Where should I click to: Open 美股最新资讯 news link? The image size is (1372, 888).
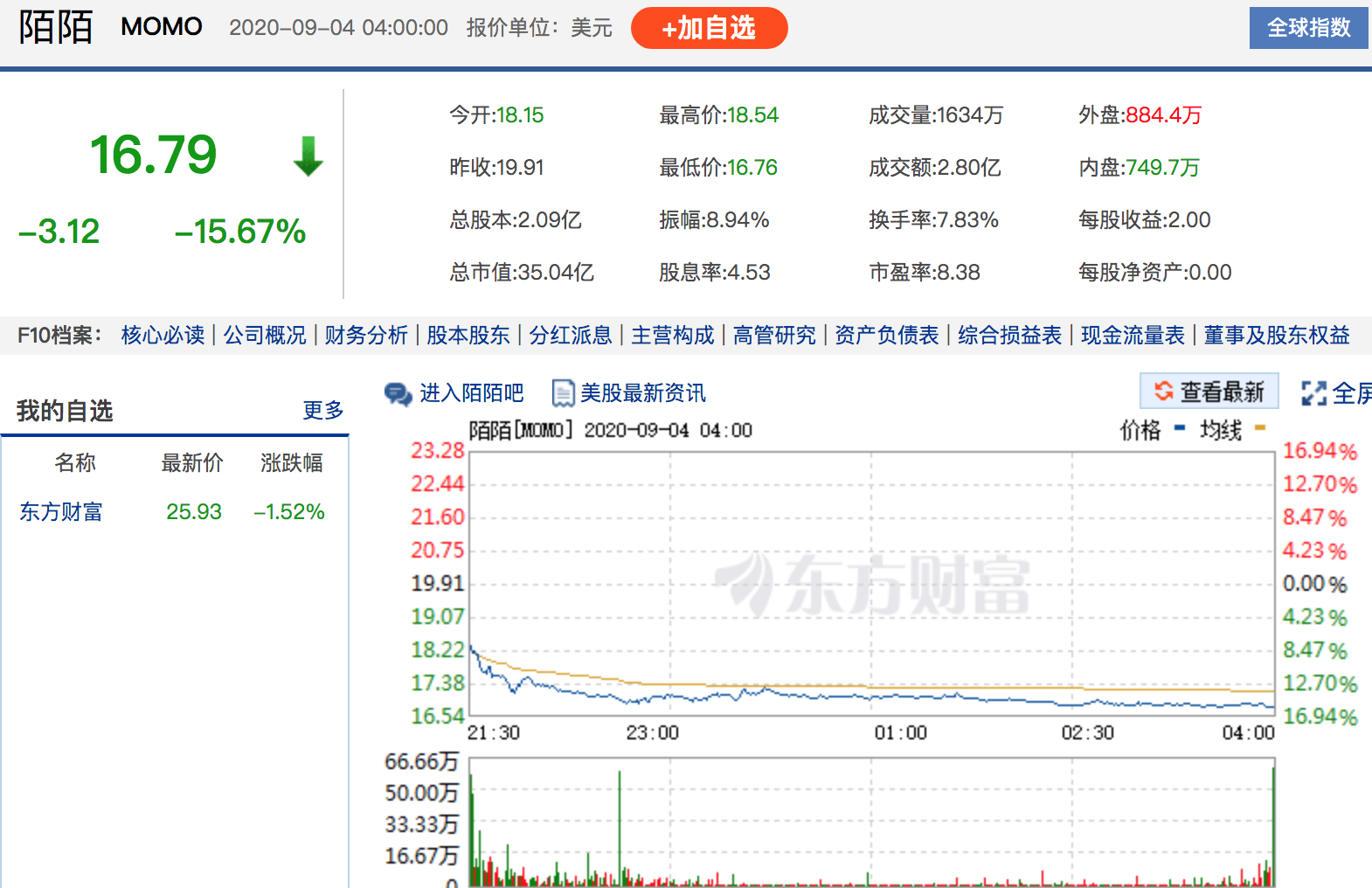coord(643,393)
